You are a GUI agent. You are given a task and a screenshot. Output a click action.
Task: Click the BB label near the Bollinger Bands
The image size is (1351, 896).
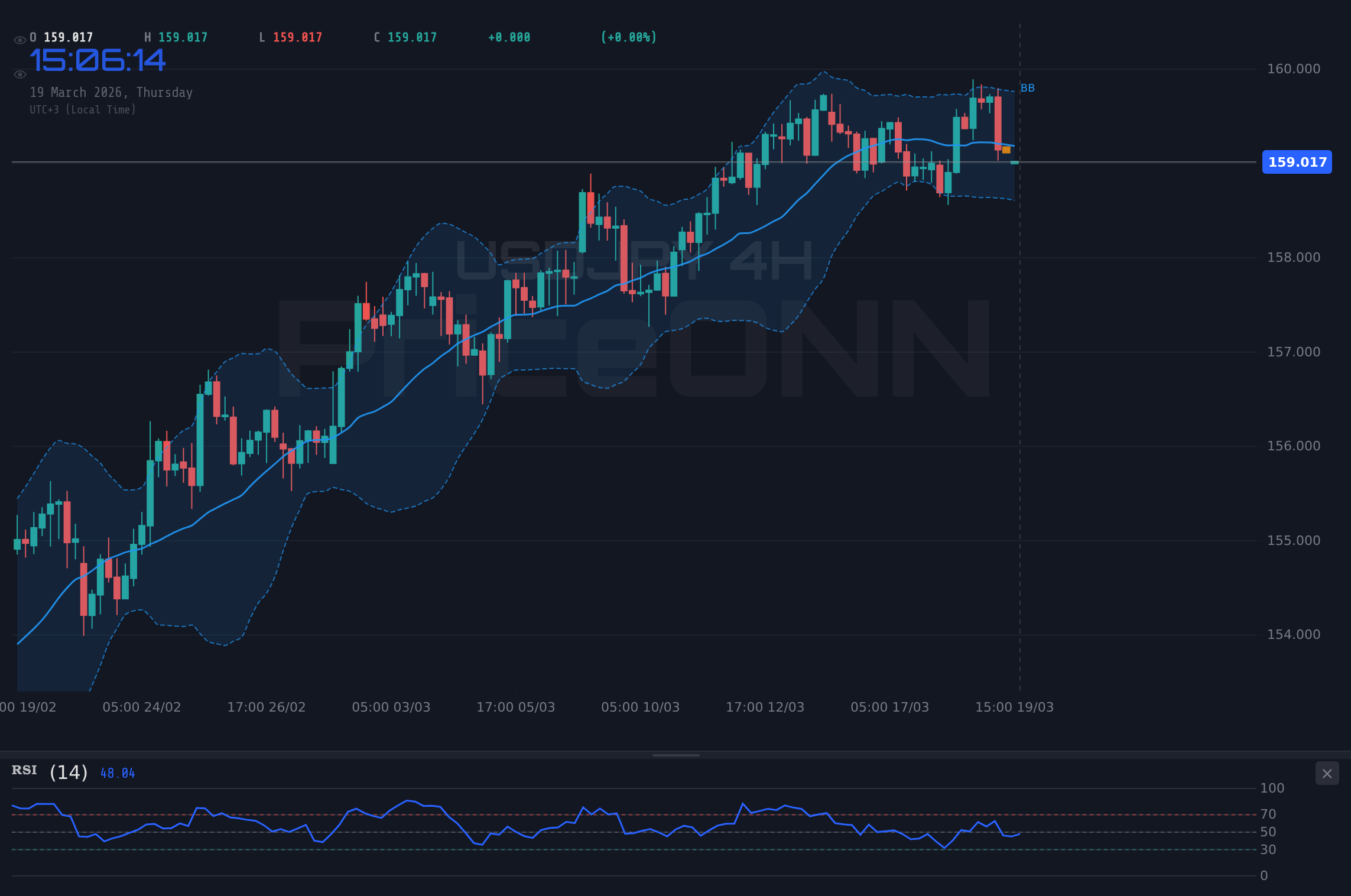click(x=1027, y=89)
